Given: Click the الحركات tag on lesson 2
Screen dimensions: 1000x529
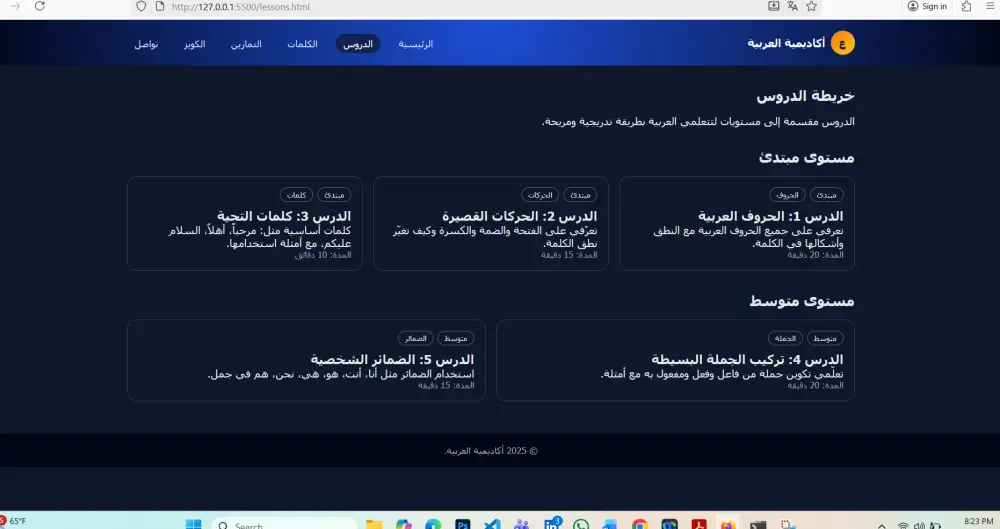Looking at the screenshot, I should 540,195.
